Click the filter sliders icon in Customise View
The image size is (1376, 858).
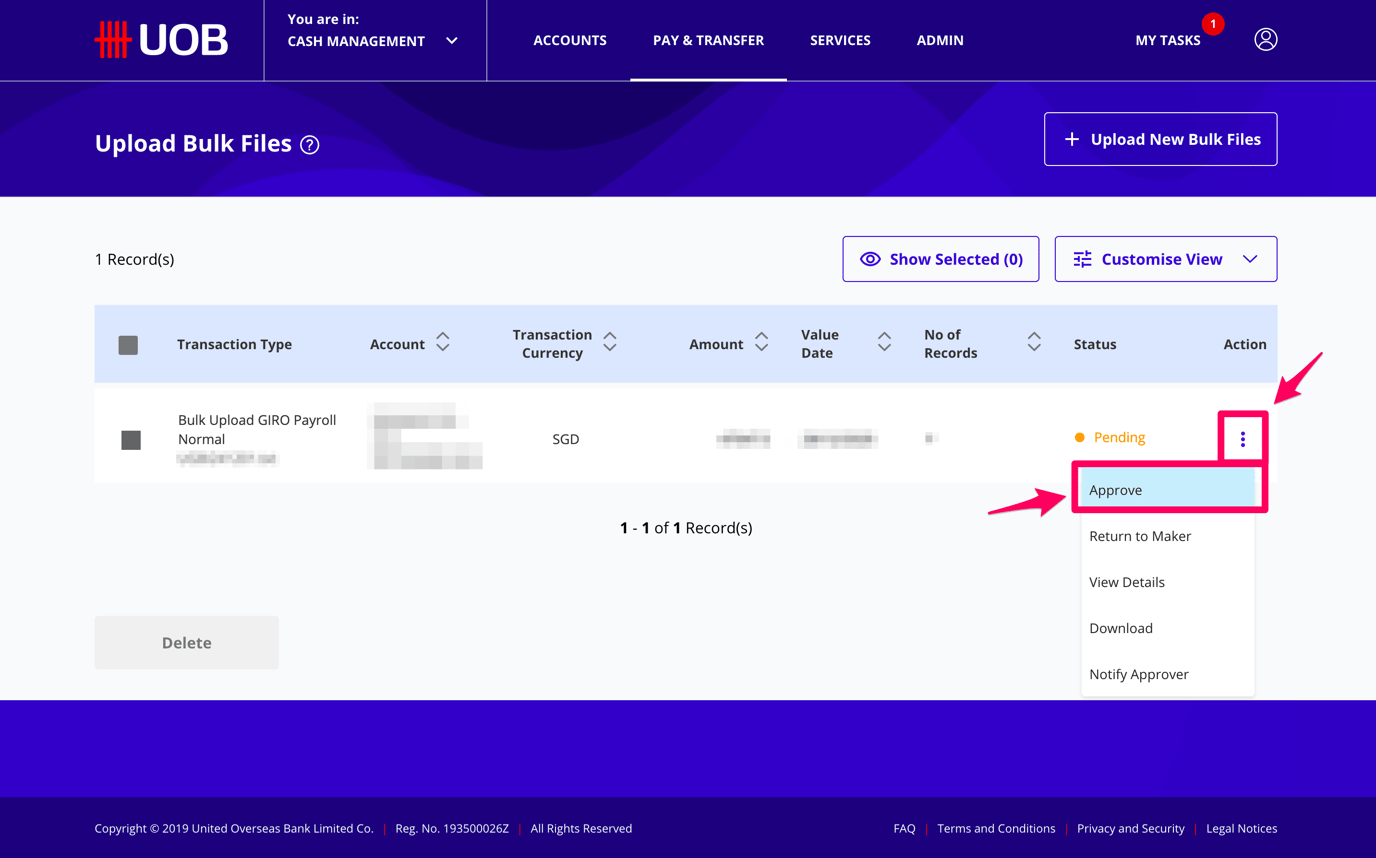pyautogui.click(x=1081, y=259)
